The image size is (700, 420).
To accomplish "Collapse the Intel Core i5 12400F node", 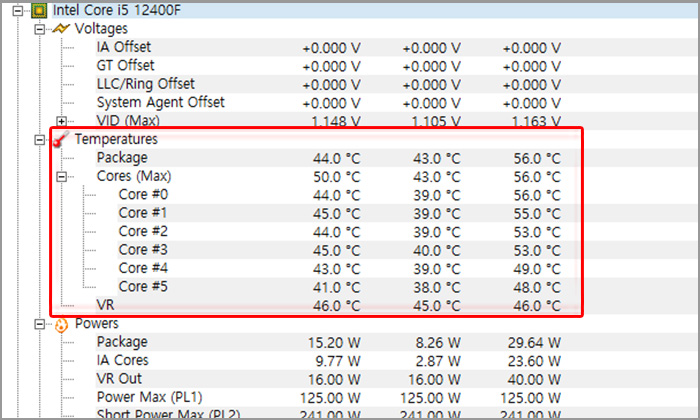I will (x=18, y=11).
